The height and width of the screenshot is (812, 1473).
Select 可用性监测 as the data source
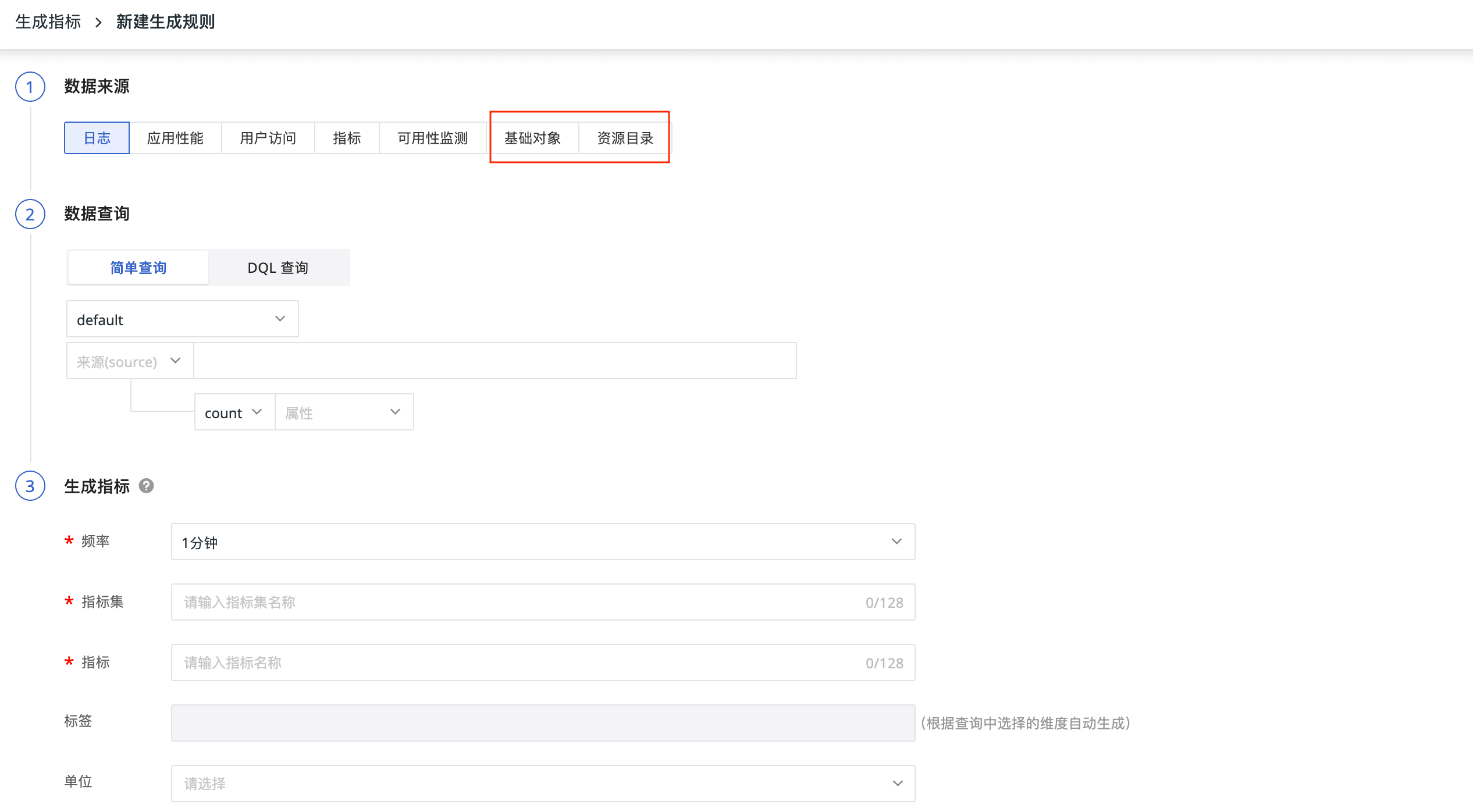432,138
